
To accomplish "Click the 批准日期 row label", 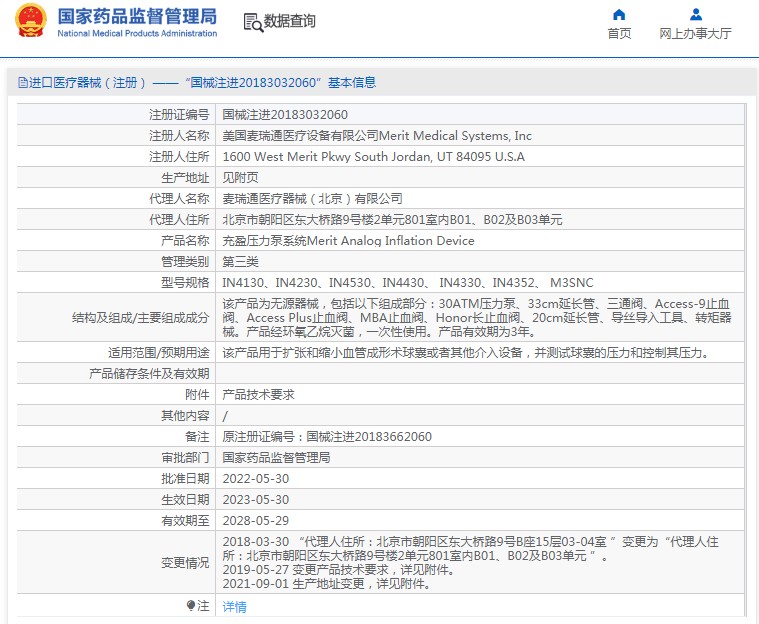I will pos(185,479).
